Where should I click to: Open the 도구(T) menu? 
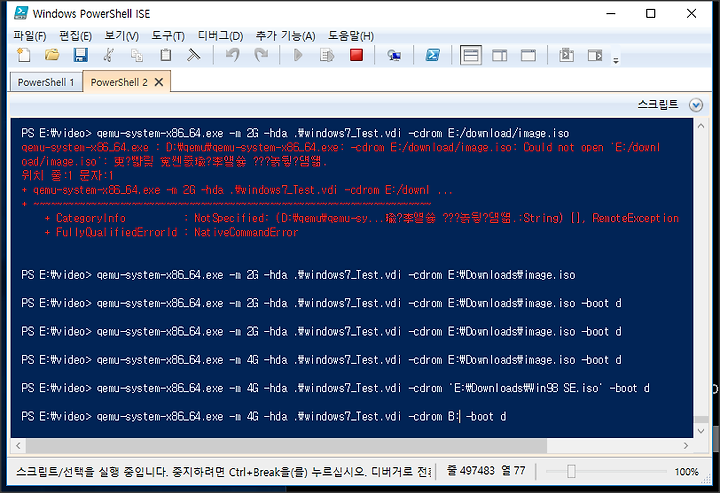tap(168, 36)
